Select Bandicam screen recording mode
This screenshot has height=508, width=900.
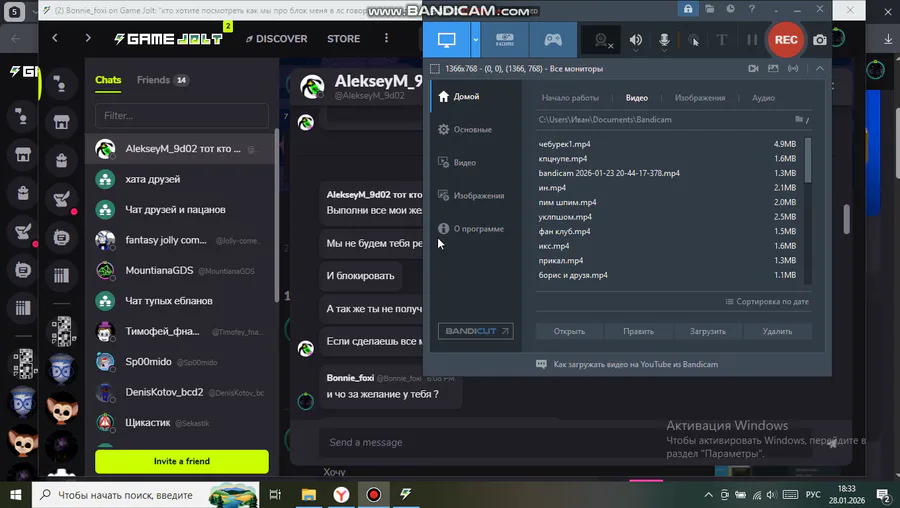pos(447,40)
